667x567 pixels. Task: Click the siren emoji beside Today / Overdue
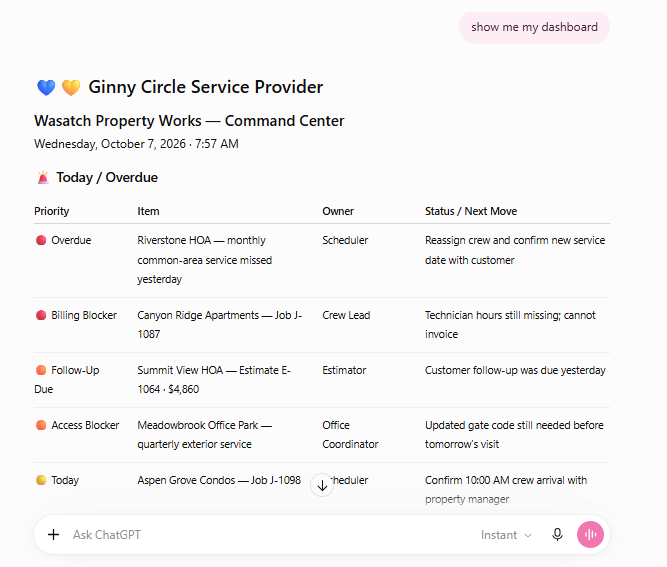tap(43, 177)
